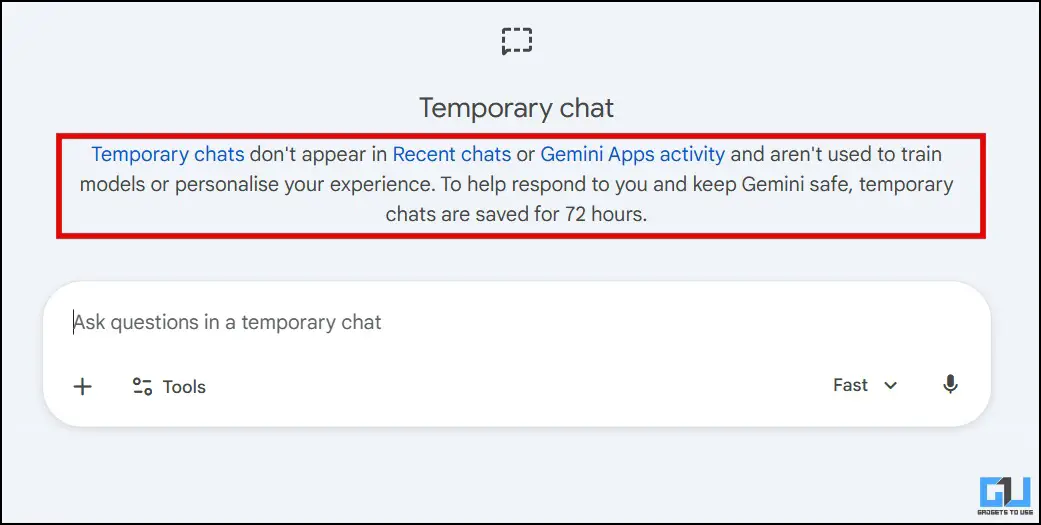Follow the Recent chats link
Viewport: 1041px width, 525px height.
pos(451,155)
